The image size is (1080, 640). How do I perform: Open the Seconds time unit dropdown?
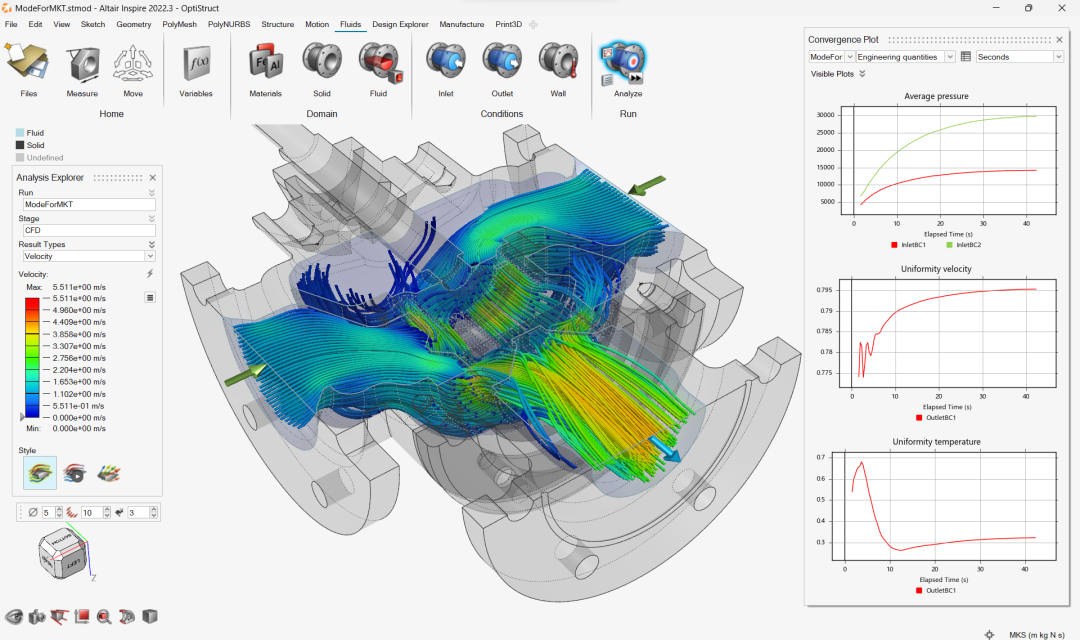pos(1019,56)
